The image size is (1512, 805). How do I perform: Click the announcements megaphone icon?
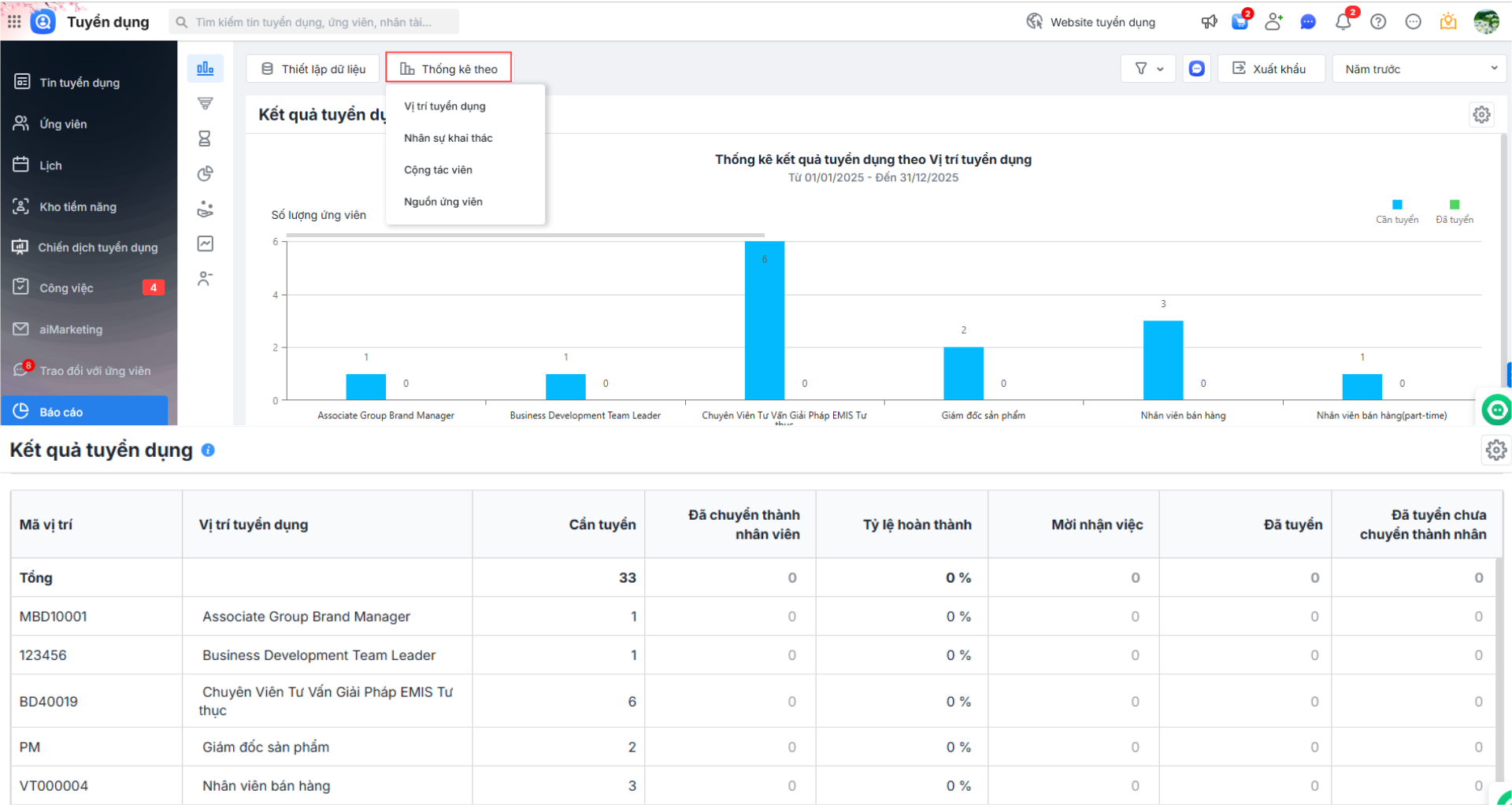click(1209, 22)
